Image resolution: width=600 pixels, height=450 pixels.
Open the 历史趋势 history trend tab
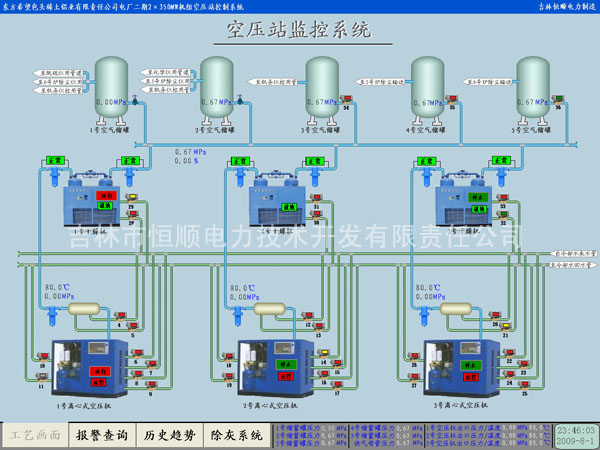coord(167,435)
